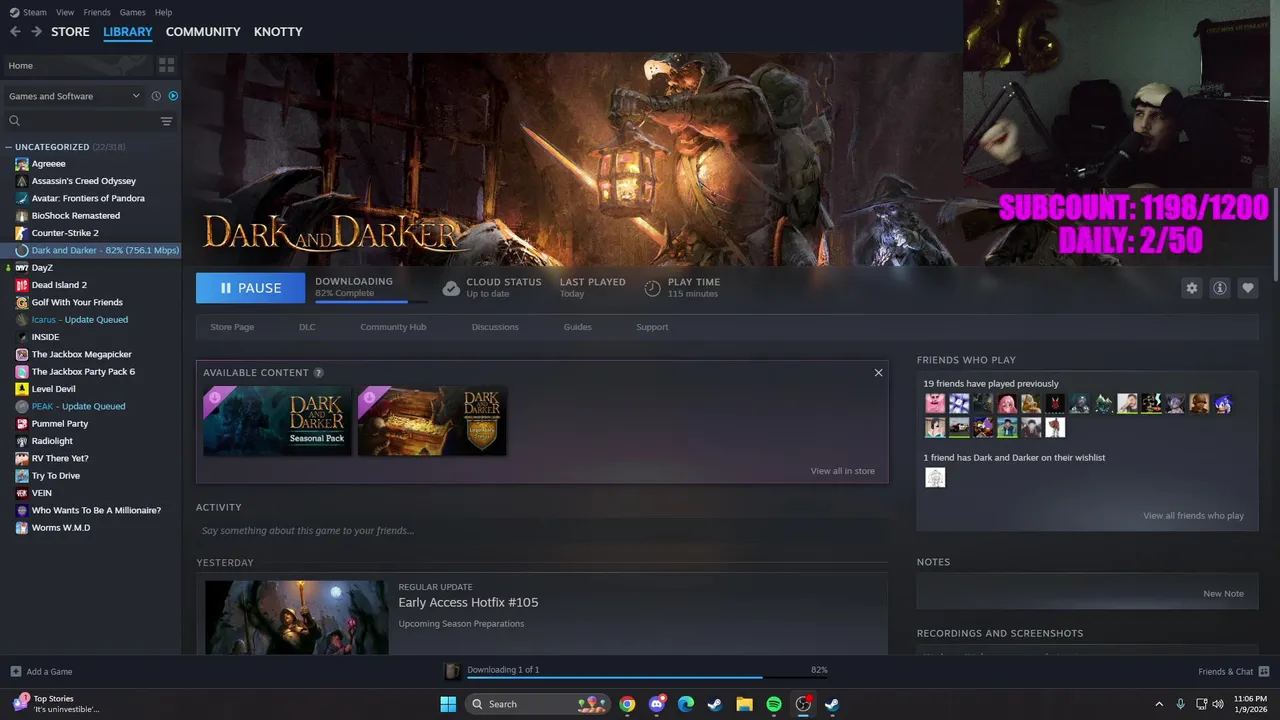Show recent activity clock filter
The image size is (1280, 720).
tap(156, 96)
